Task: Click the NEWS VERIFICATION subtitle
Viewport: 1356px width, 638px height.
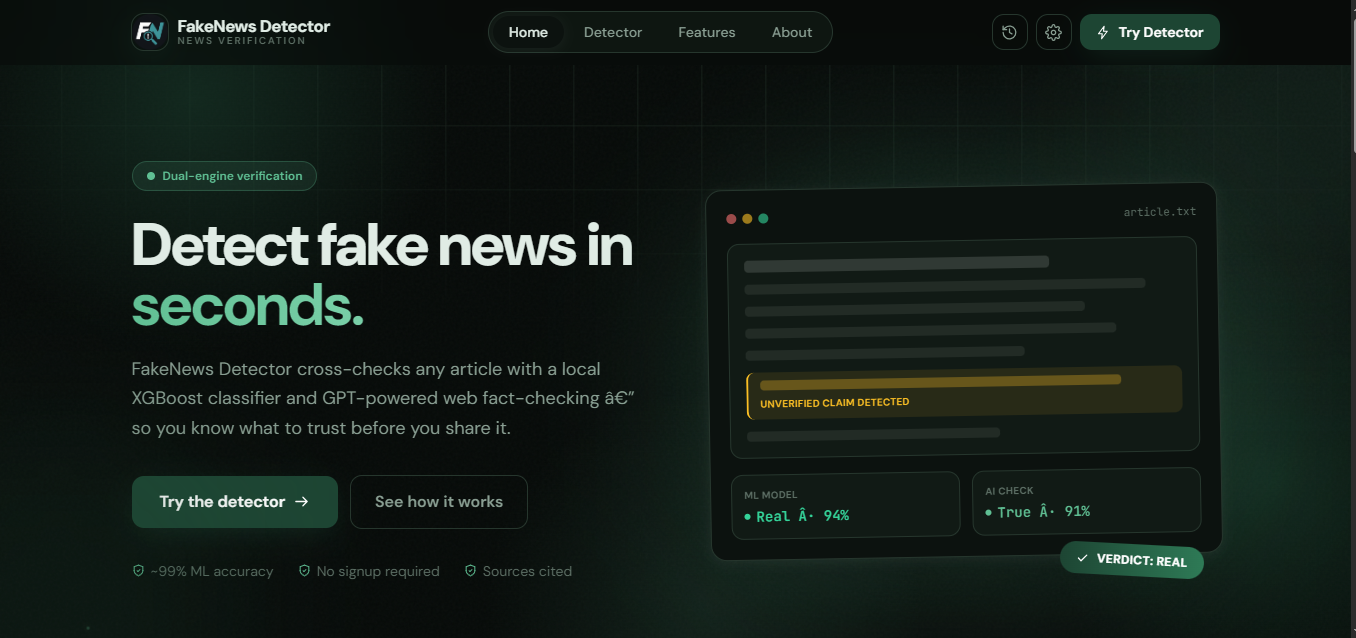Action: 241,41
